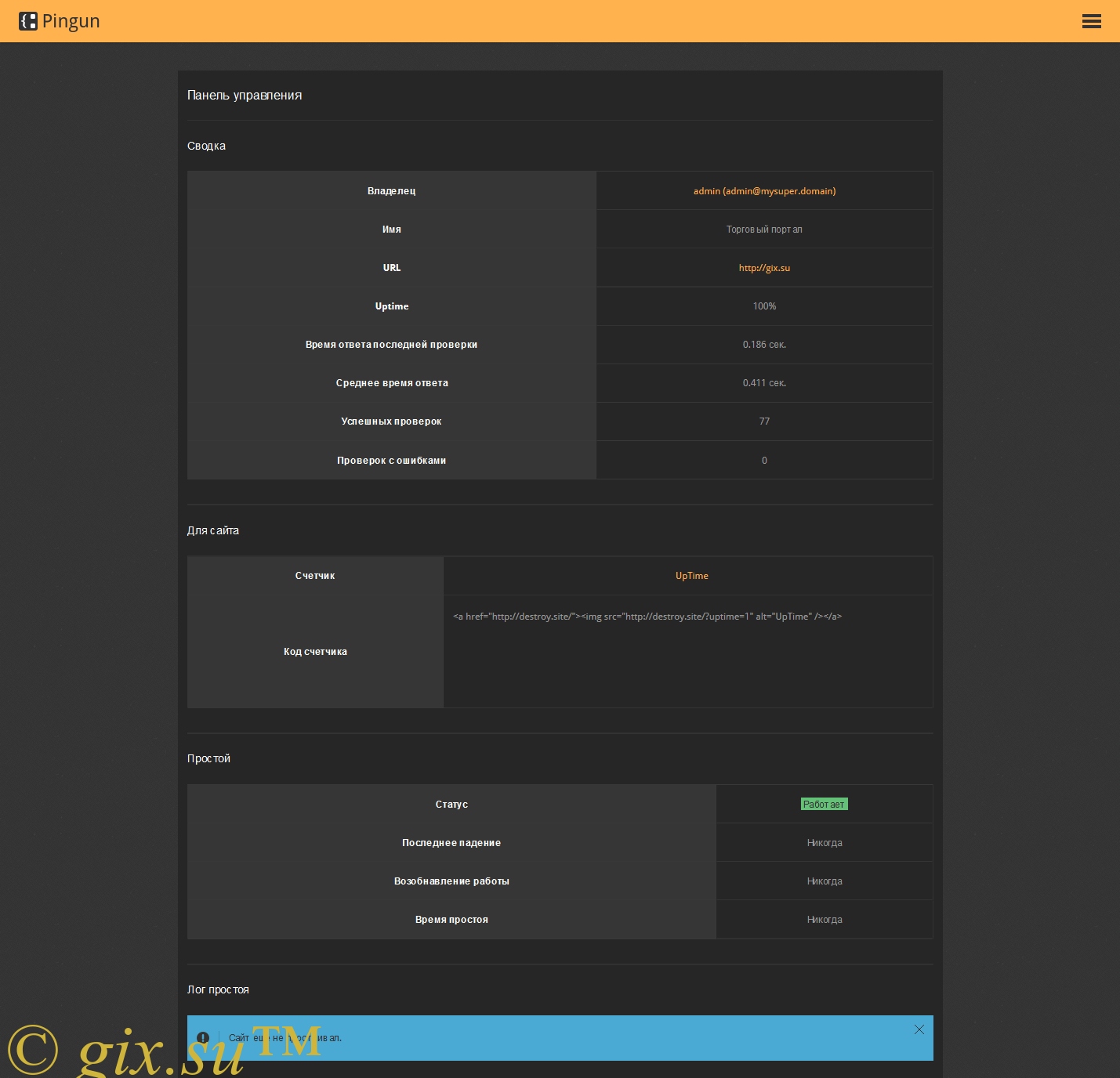1120x1078 pixels.
Task: Click the Счетчик row label
Action: (315, 576)
